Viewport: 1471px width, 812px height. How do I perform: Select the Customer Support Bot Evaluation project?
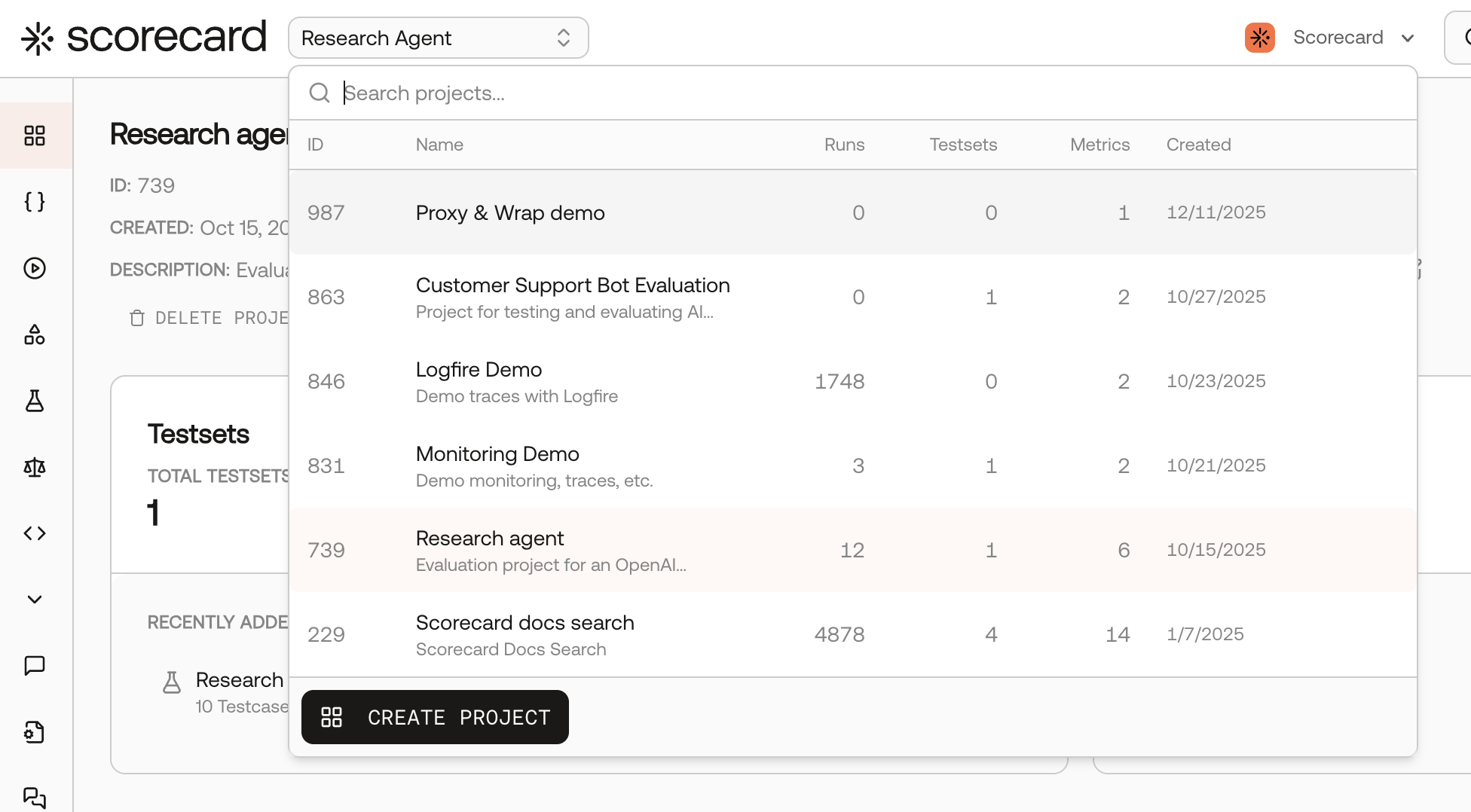[853, 297]
